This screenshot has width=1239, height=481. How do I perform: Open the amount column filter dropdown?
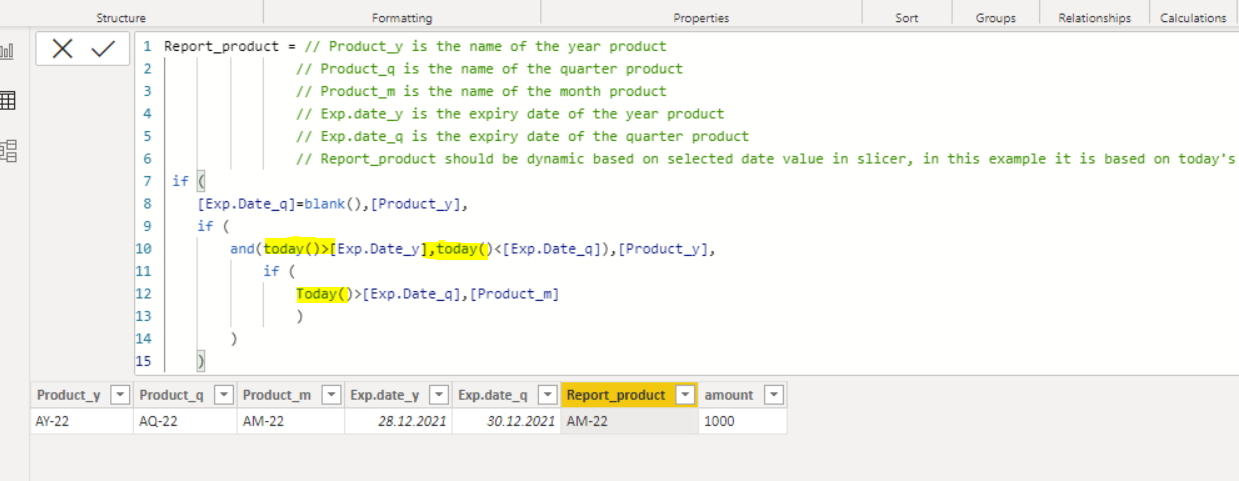tap(773, 395)
